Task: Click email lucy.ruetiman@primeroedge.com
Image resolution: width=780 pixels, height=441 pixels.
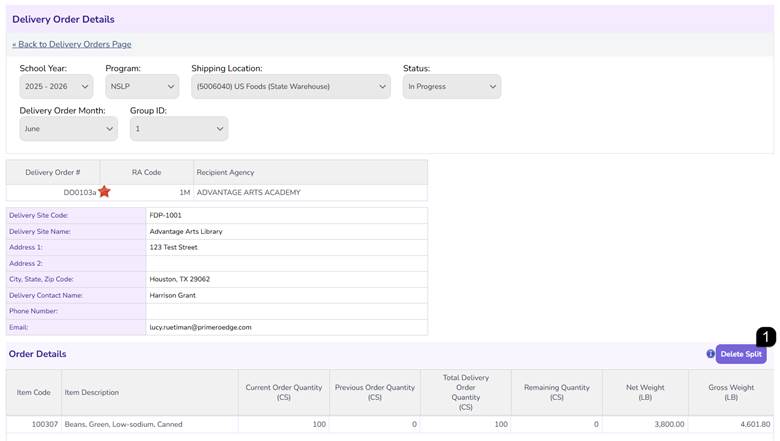Action: (200, 327)
